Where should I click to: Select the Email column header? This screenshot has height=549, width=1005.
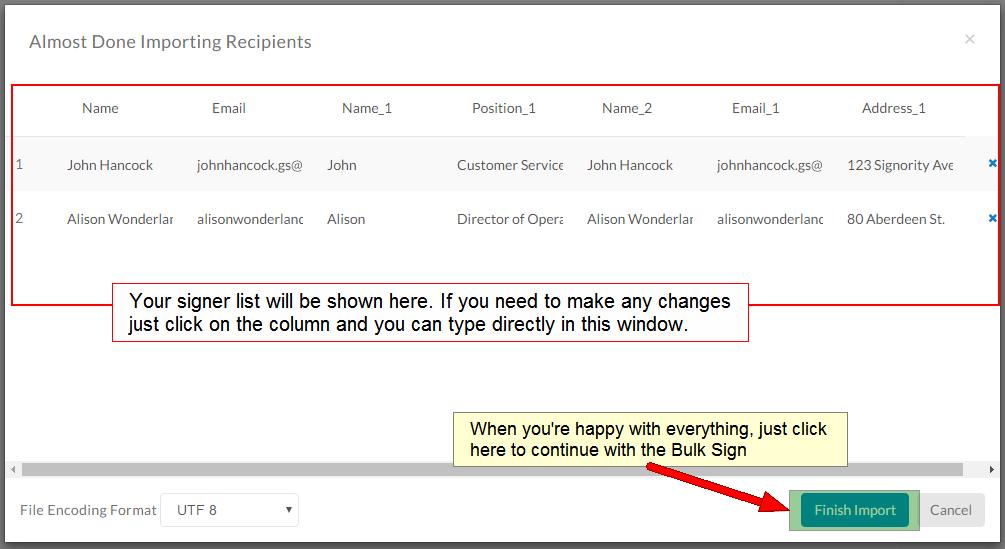(229, 108)
